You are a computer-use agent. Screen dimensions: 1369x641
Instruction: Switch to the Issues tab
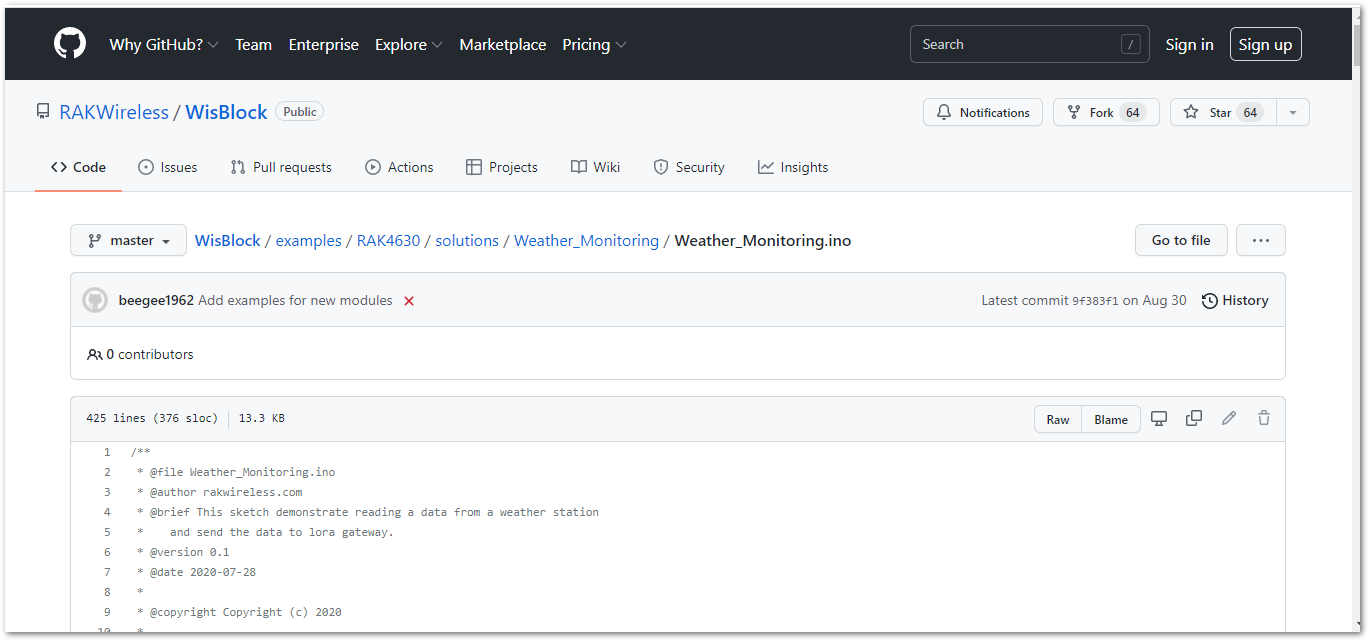click(x=168, y=167)
